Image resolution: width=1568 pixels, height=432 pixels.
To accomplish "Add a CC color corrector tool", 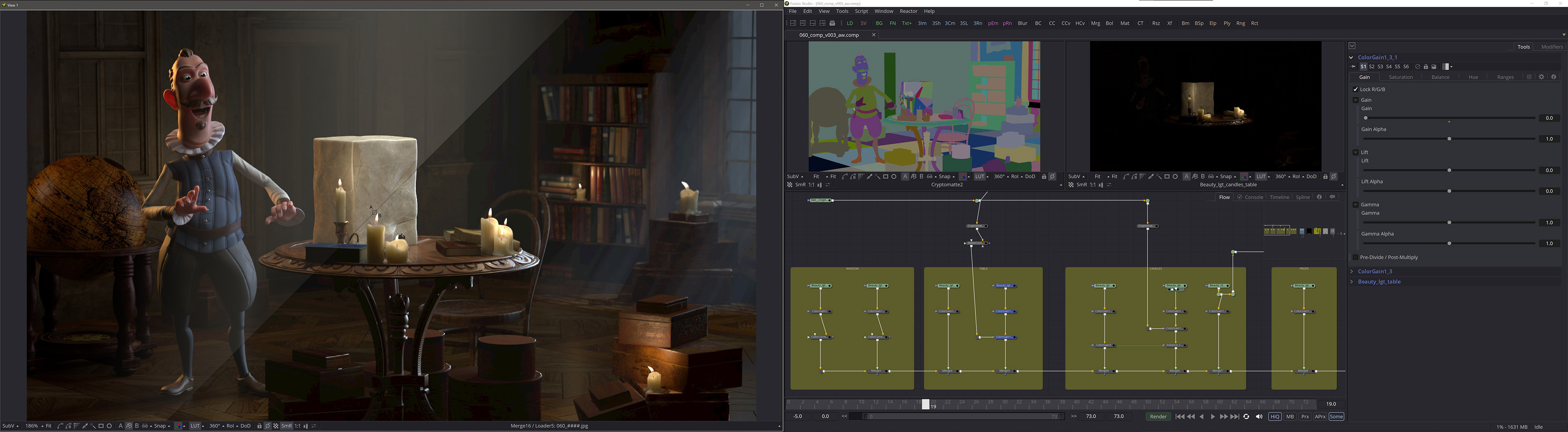I will [1052, 23].
